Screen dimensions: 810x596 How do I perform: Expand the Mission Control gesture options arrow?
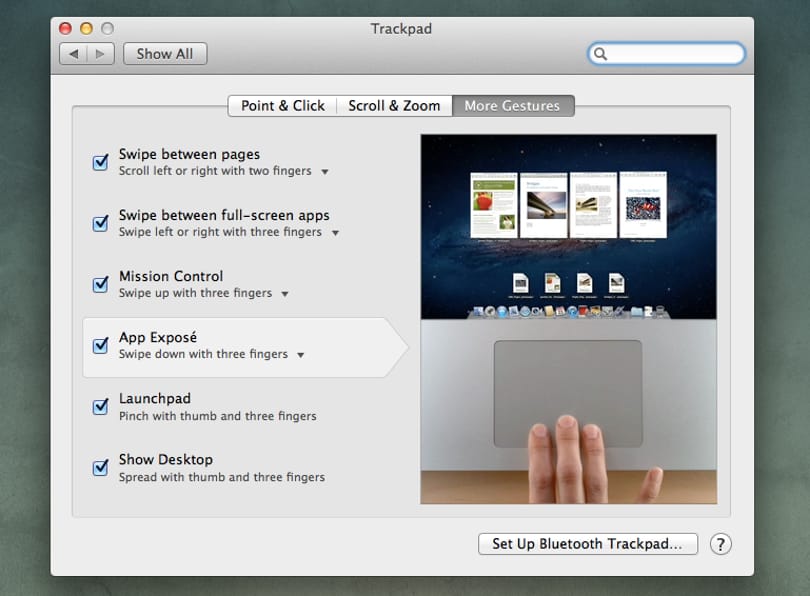tap(285, 294)
